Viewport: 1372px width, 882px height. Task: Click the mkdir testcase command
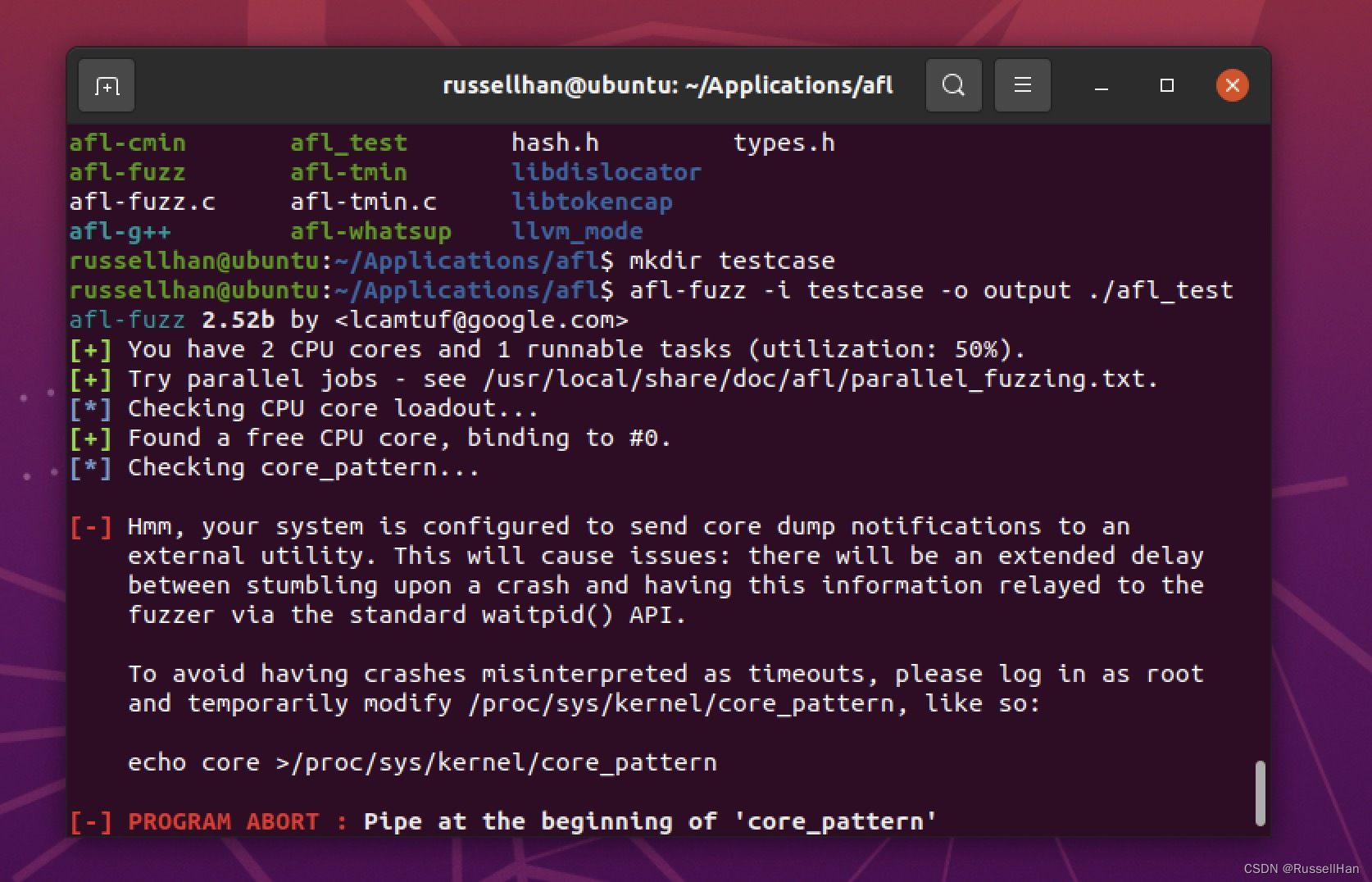point(732,261)
